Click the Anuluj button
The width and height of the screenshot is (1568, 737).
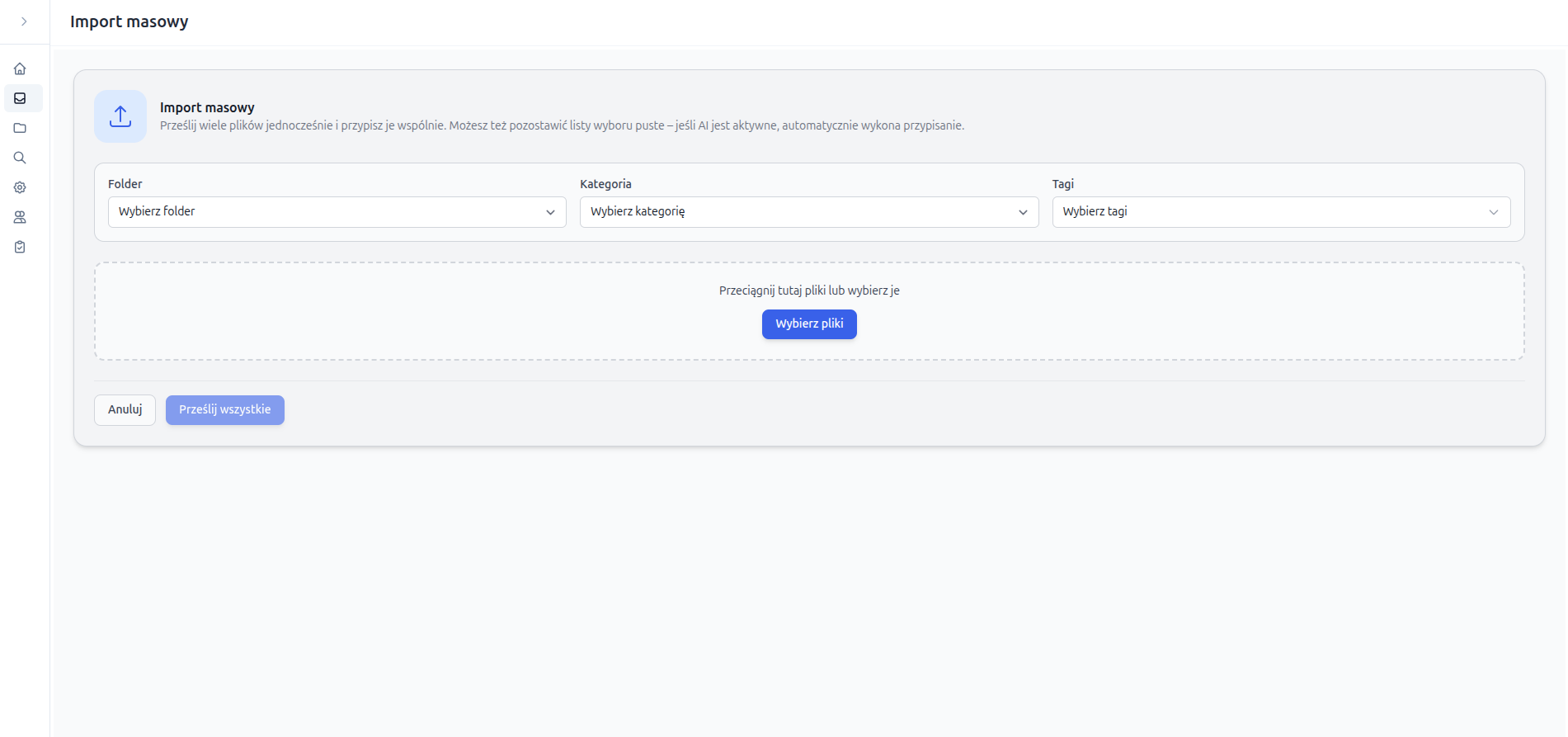click(x=125, y=410)
